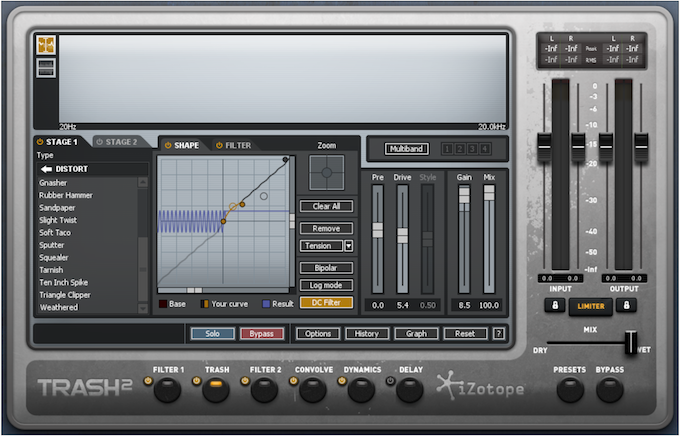Toggle the Shape power icon
The width and height of the screenshot is (680, 436).
[x=168, y=145]
